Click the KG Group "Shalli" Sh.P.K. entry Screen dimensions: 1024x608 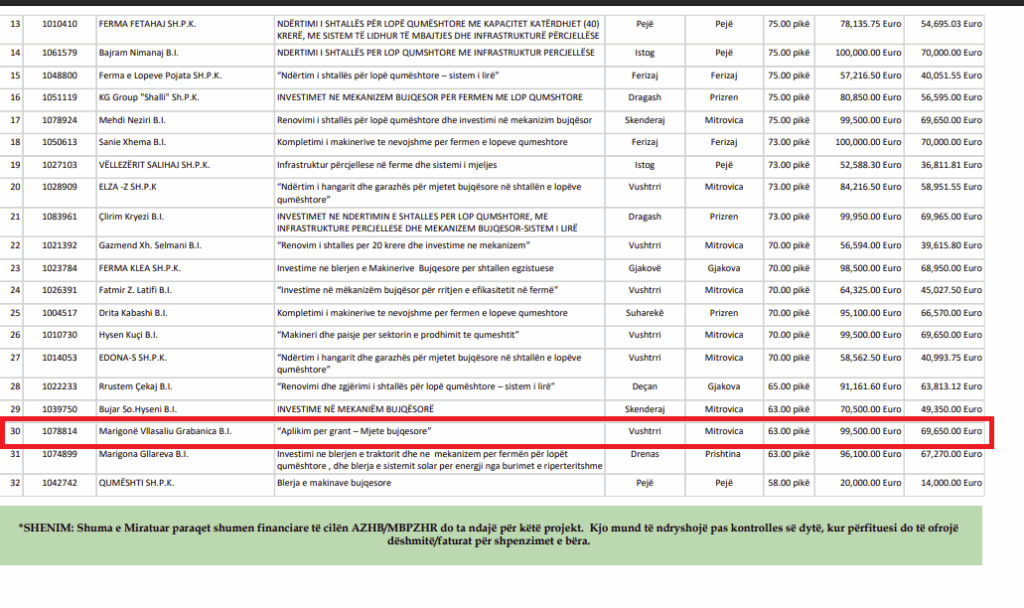(151, 97)
